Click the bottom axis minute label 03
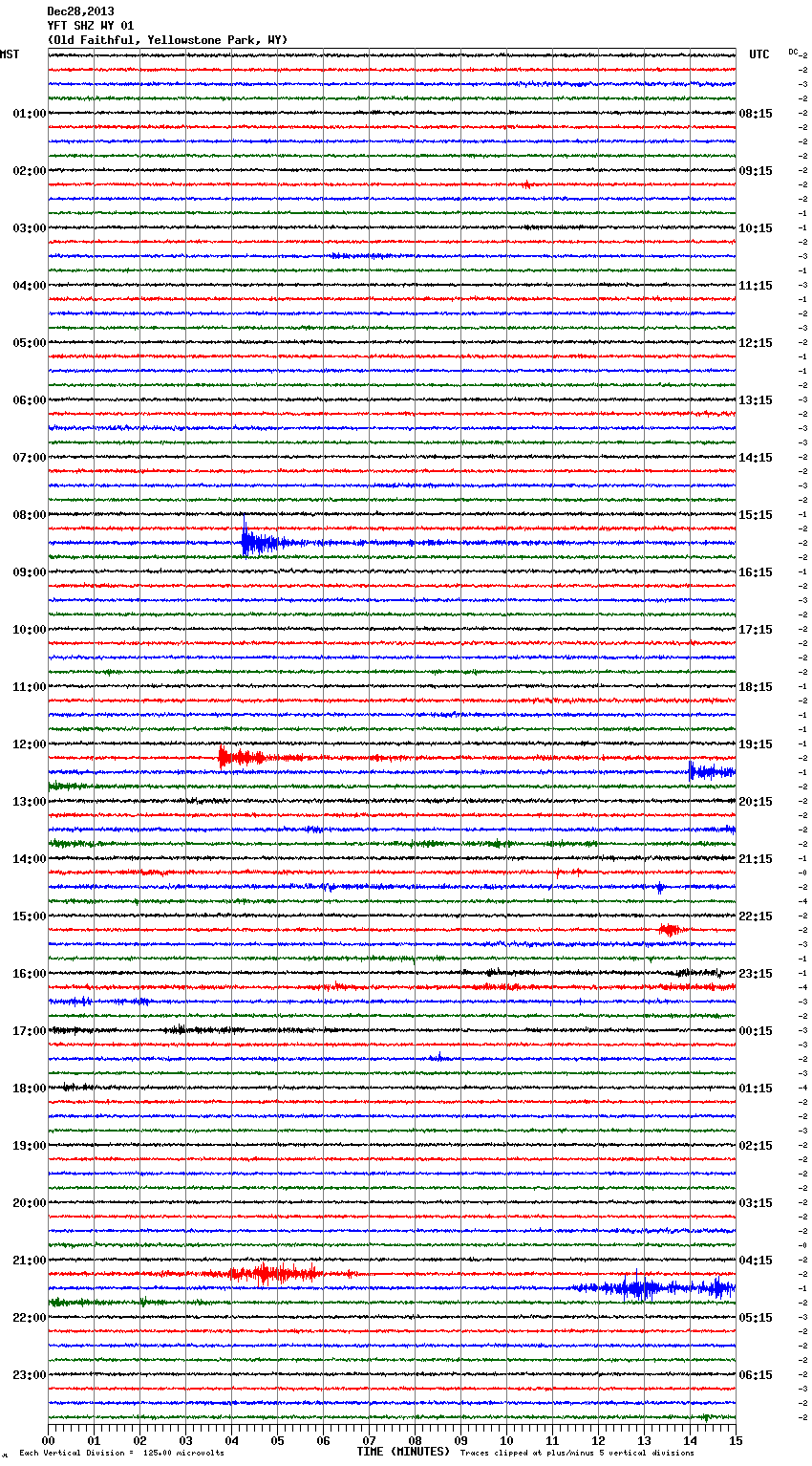Viewport: 812px width, 1466px height. [x=186, y=1440]
